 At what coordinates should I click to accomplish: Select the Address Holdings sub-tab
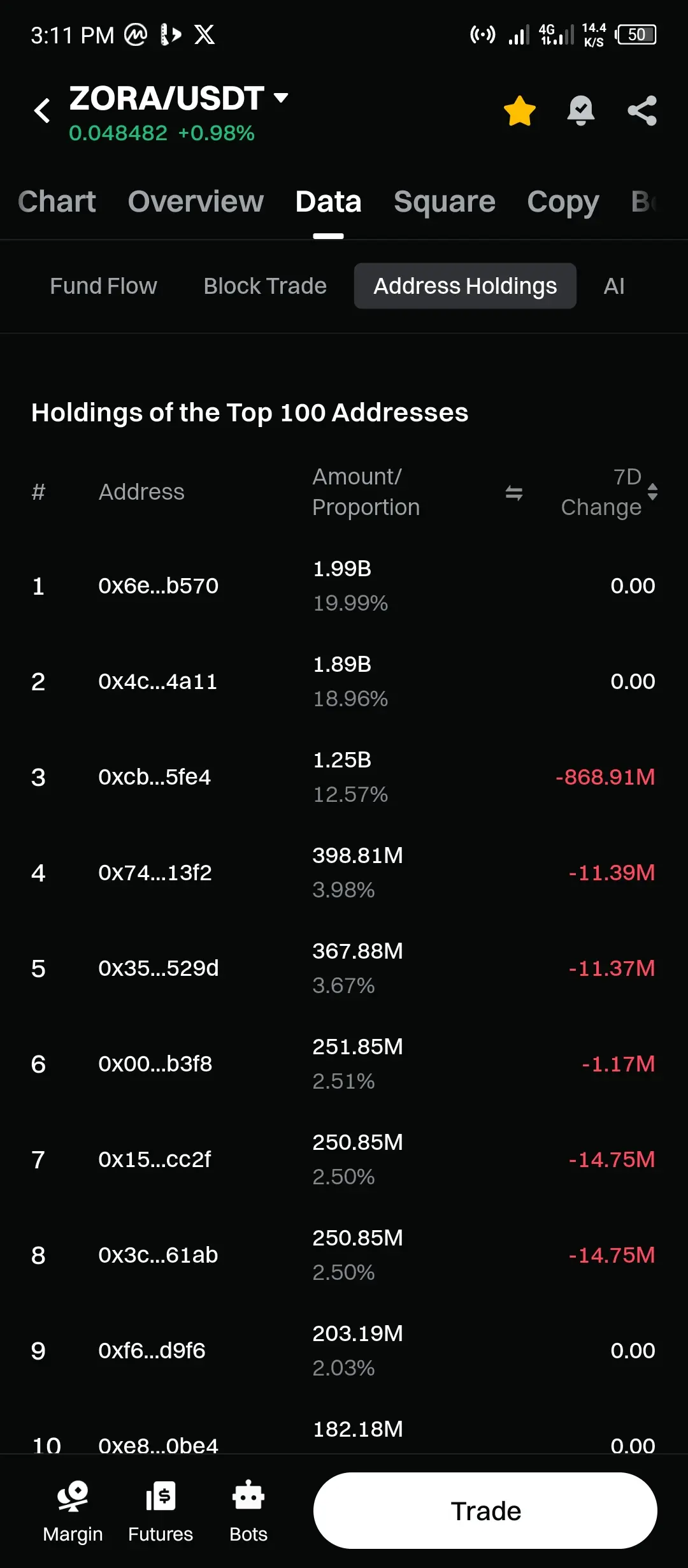[x=465, y=286]
